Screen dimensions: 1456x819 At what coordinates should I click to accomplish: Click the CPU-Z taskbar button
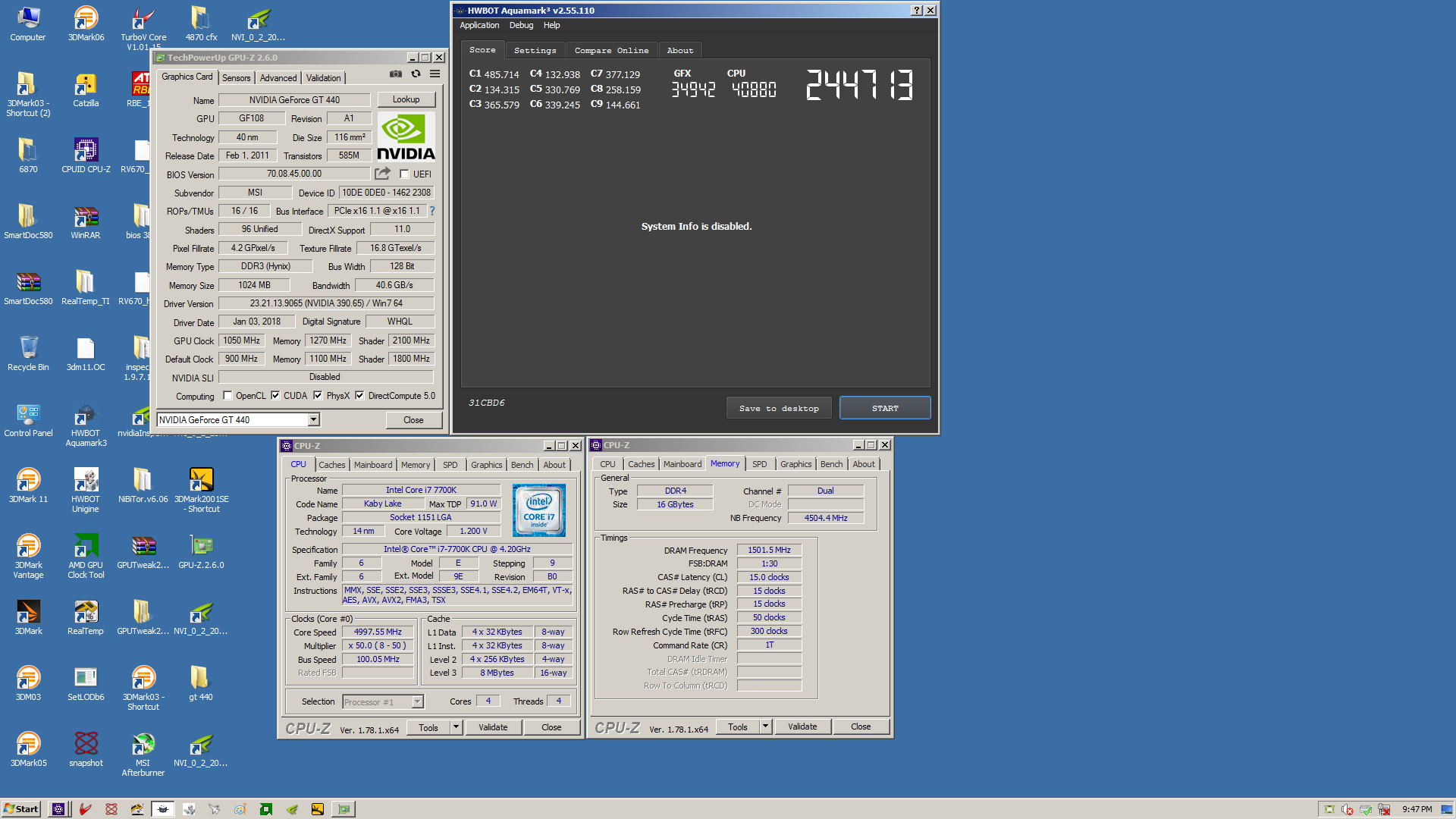pos(58,809)
